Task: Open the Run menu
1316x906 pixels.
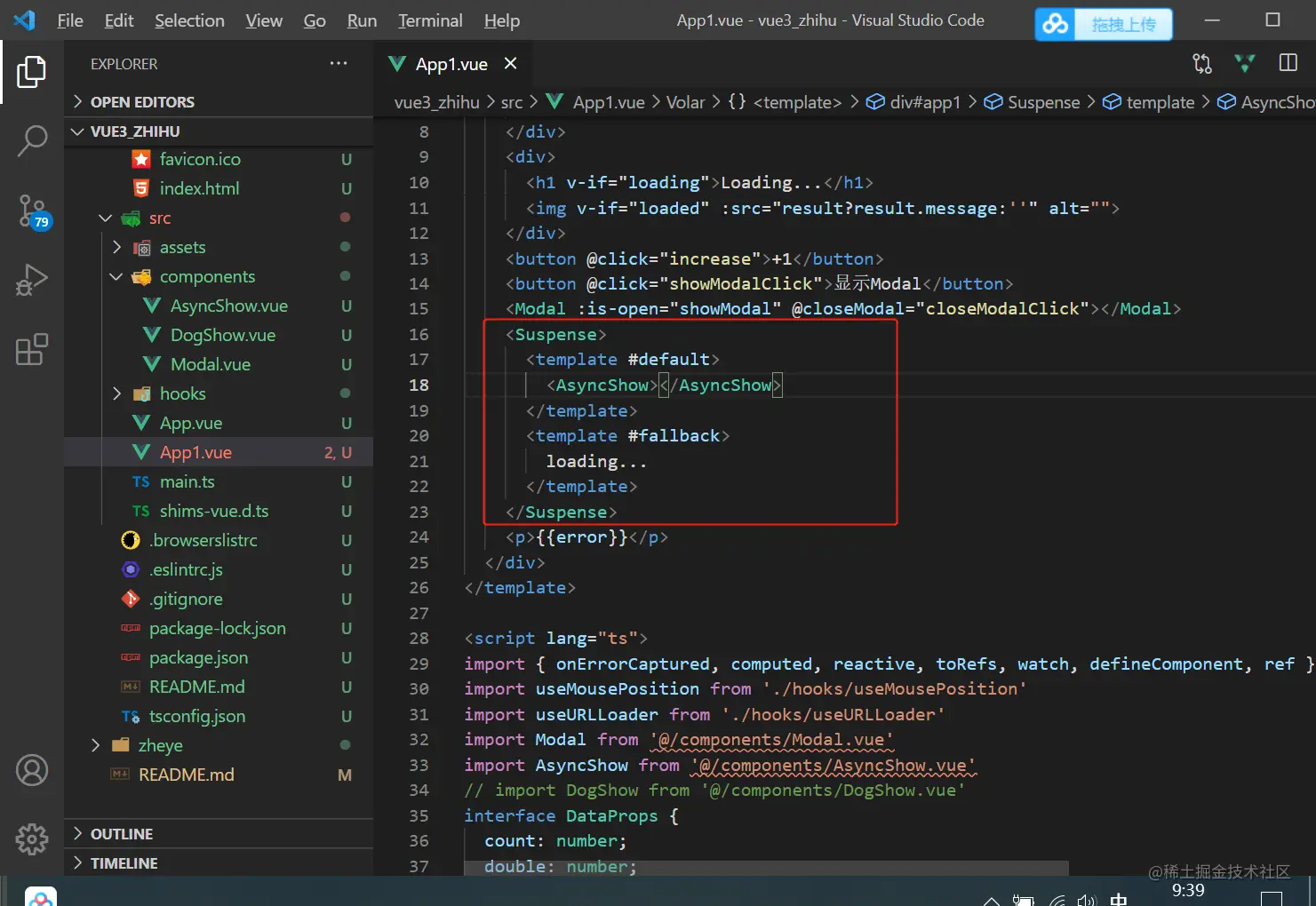Action: coord(362,20)
